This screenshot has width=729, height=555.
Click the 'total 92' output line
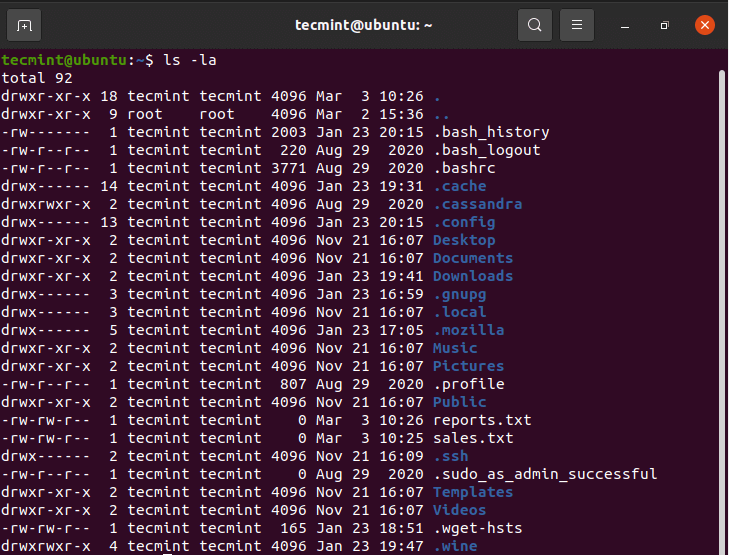pyautogui.click(x=37, y=78)
